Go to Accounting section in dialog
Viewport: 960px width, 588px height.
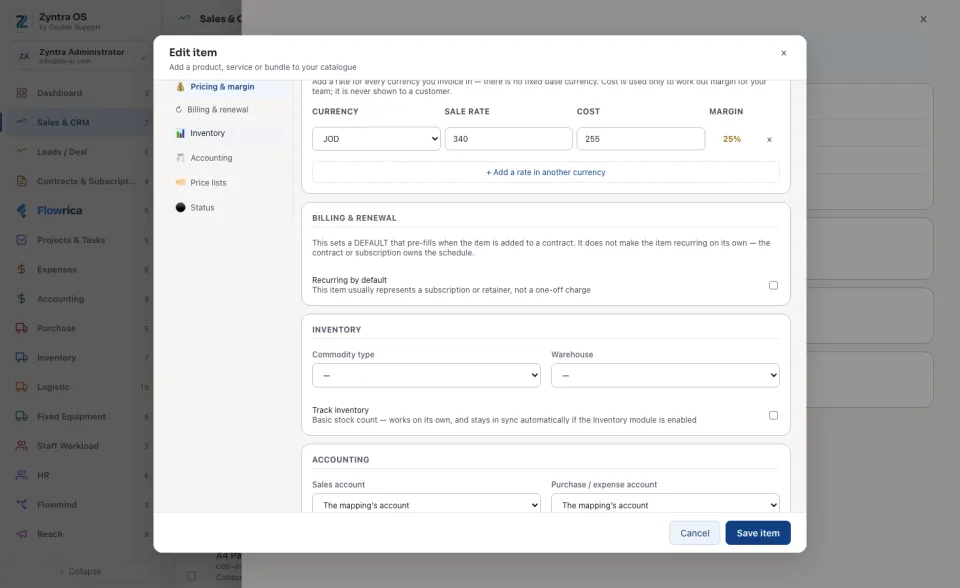pos(211,157)
